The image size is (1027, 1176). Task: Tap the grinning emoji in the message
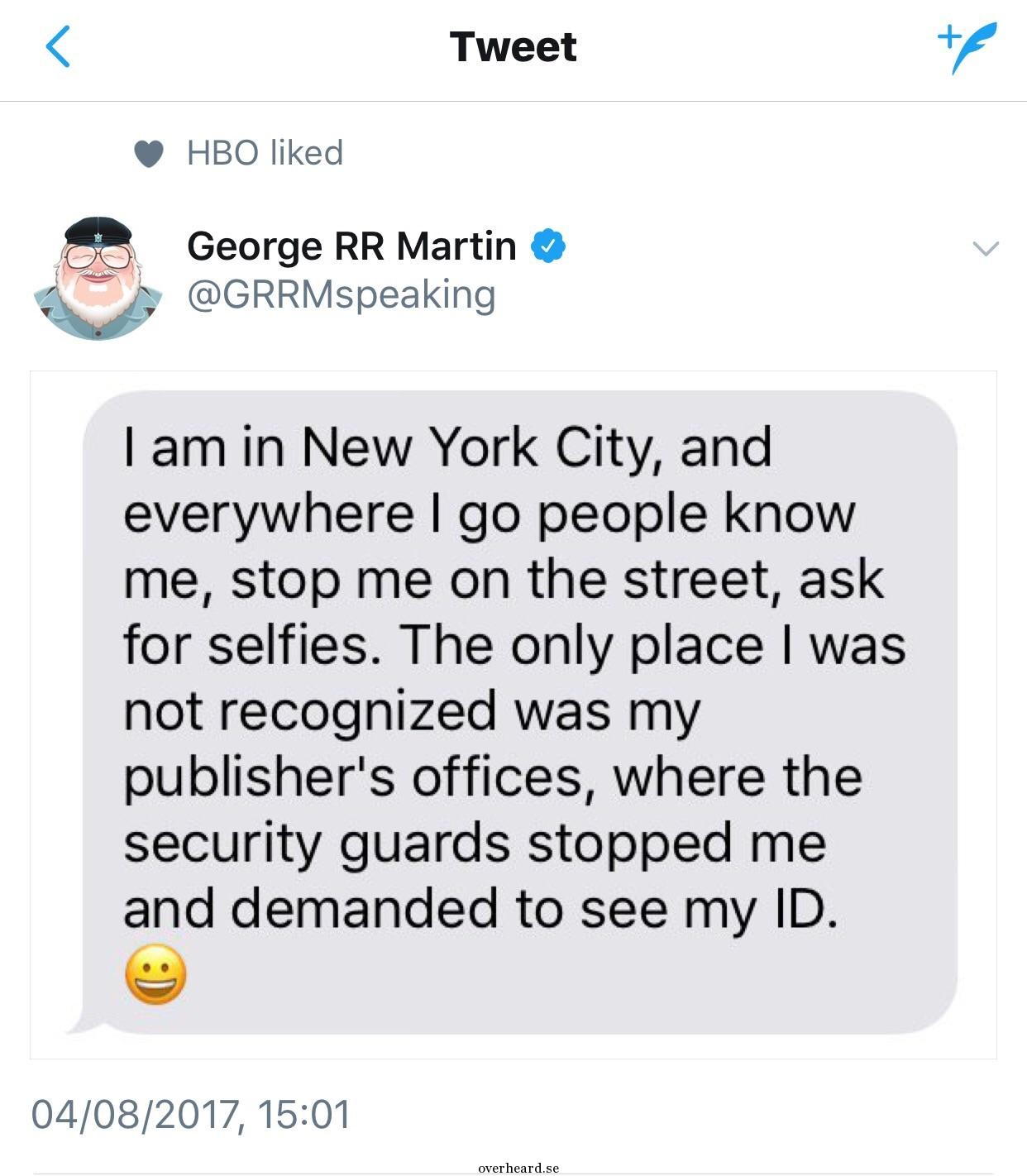[155, 974]
